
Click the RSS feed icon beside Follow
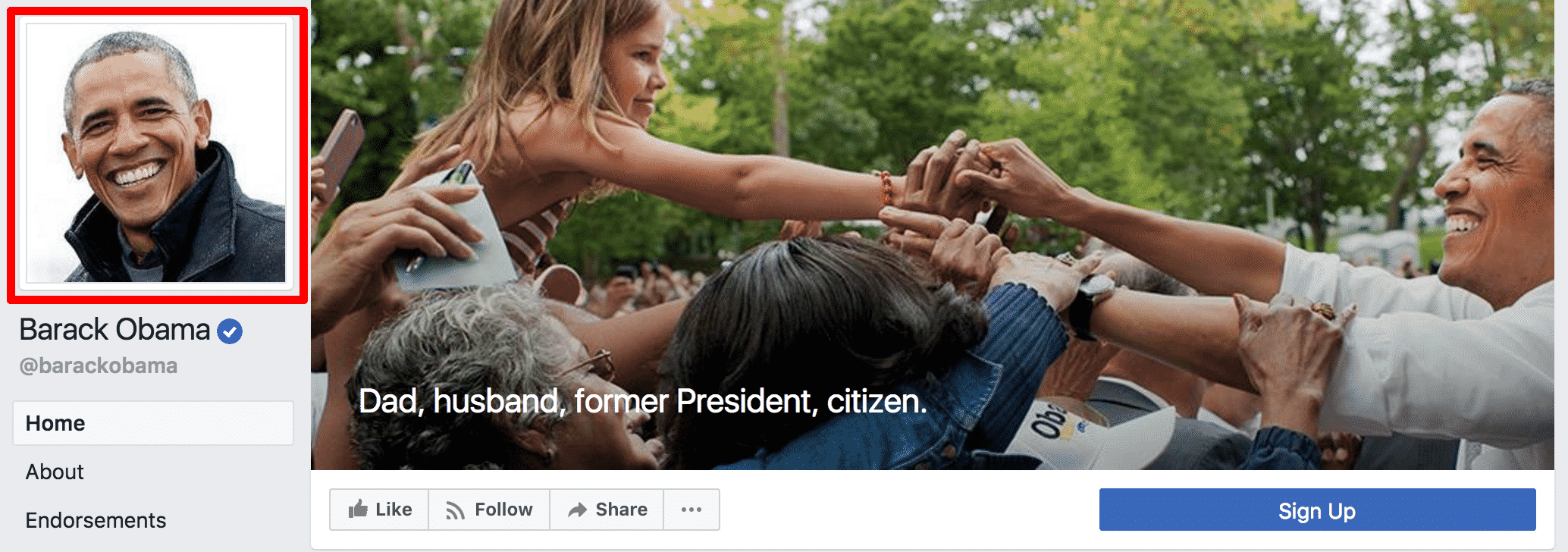[x=455, y=510]
